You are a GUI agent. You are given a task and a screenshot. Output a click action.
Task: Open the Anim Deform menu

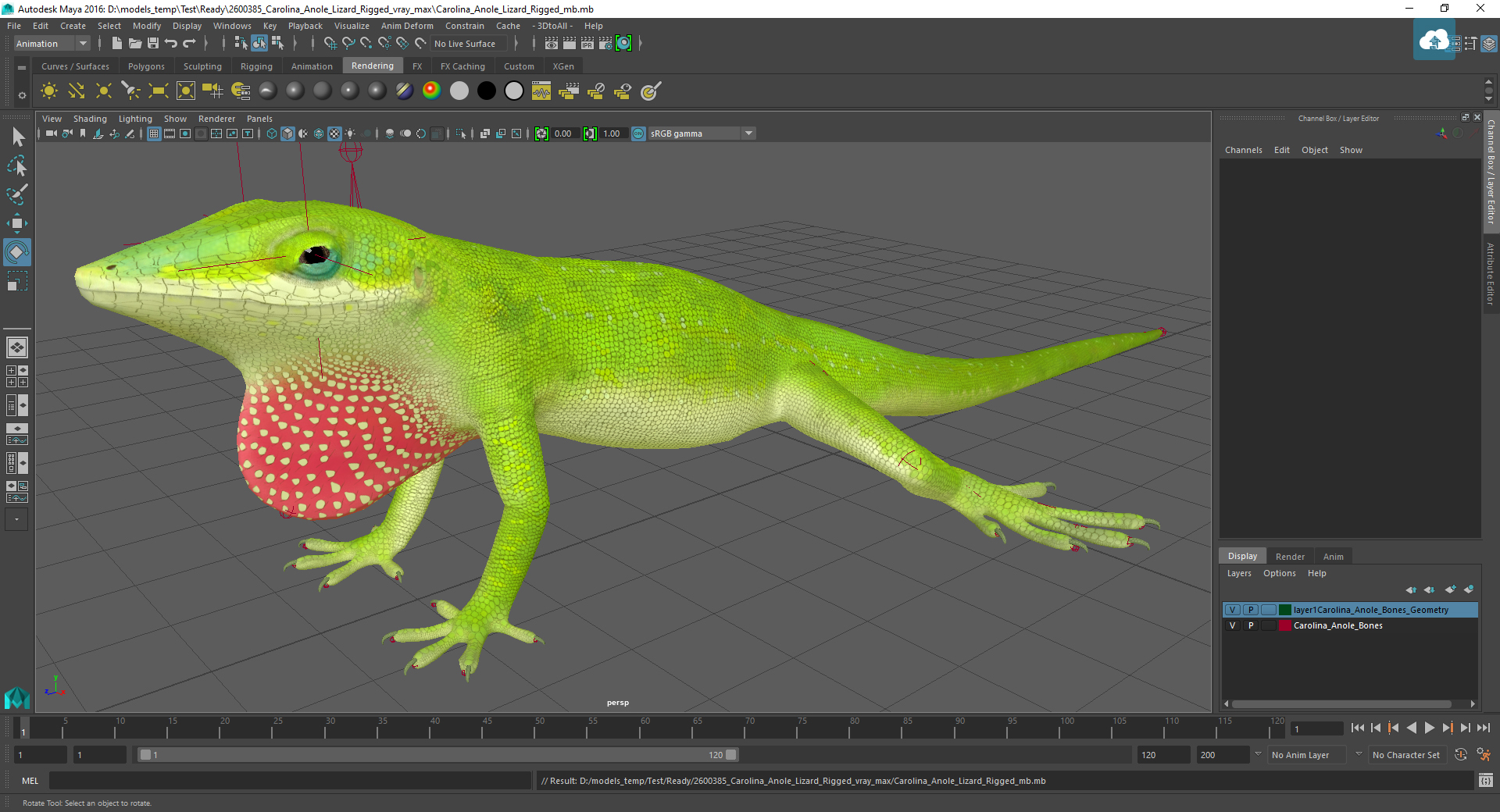pos(407,26)
